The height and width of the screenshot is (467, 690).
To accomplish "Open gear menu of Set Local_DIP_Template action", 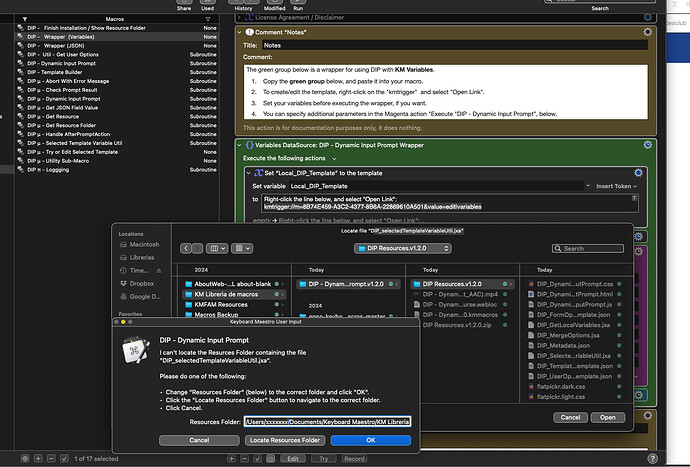I will (x=638, y=173).
